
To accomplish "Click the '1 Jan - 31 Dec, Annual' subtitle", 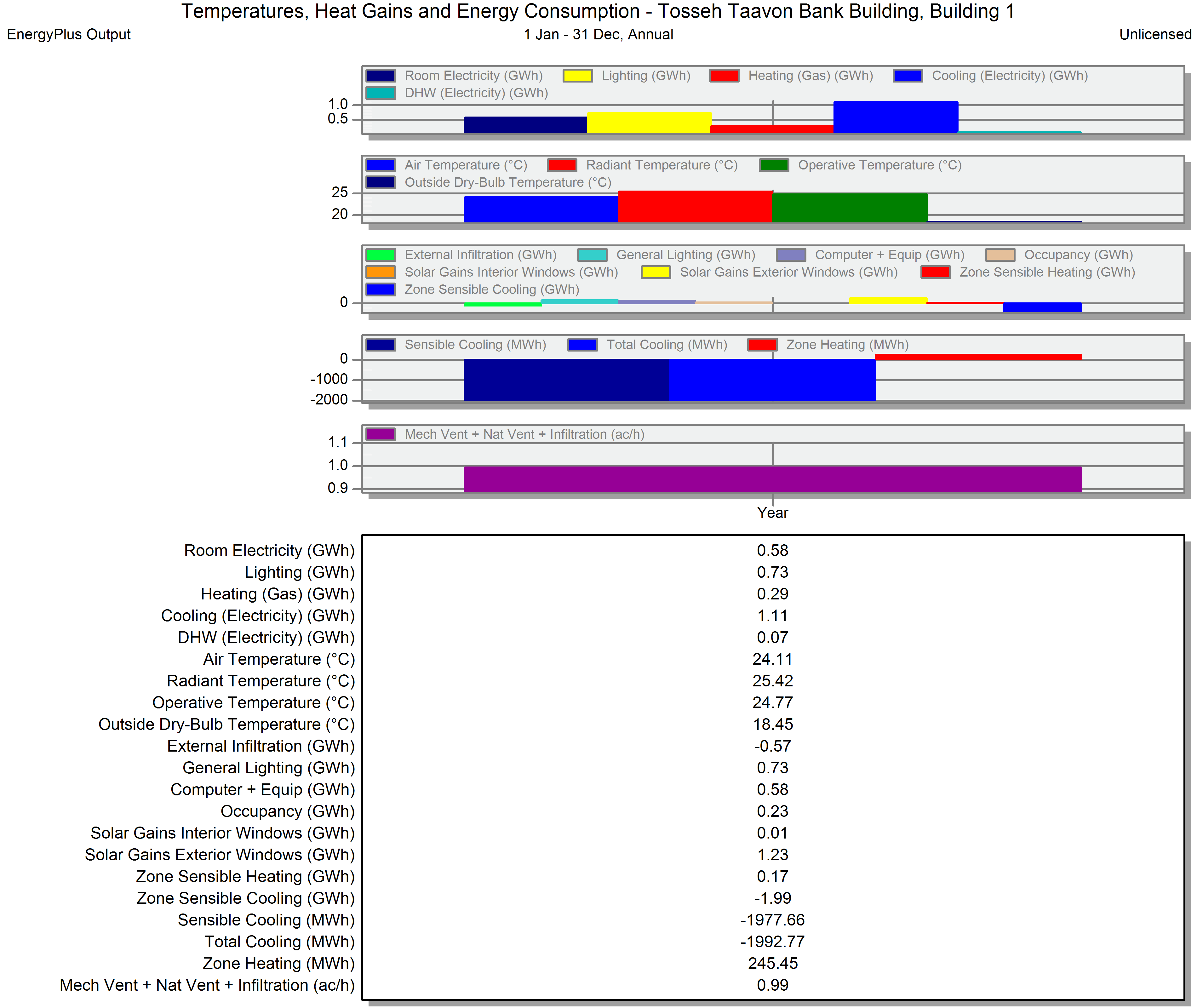I will 598,34.
